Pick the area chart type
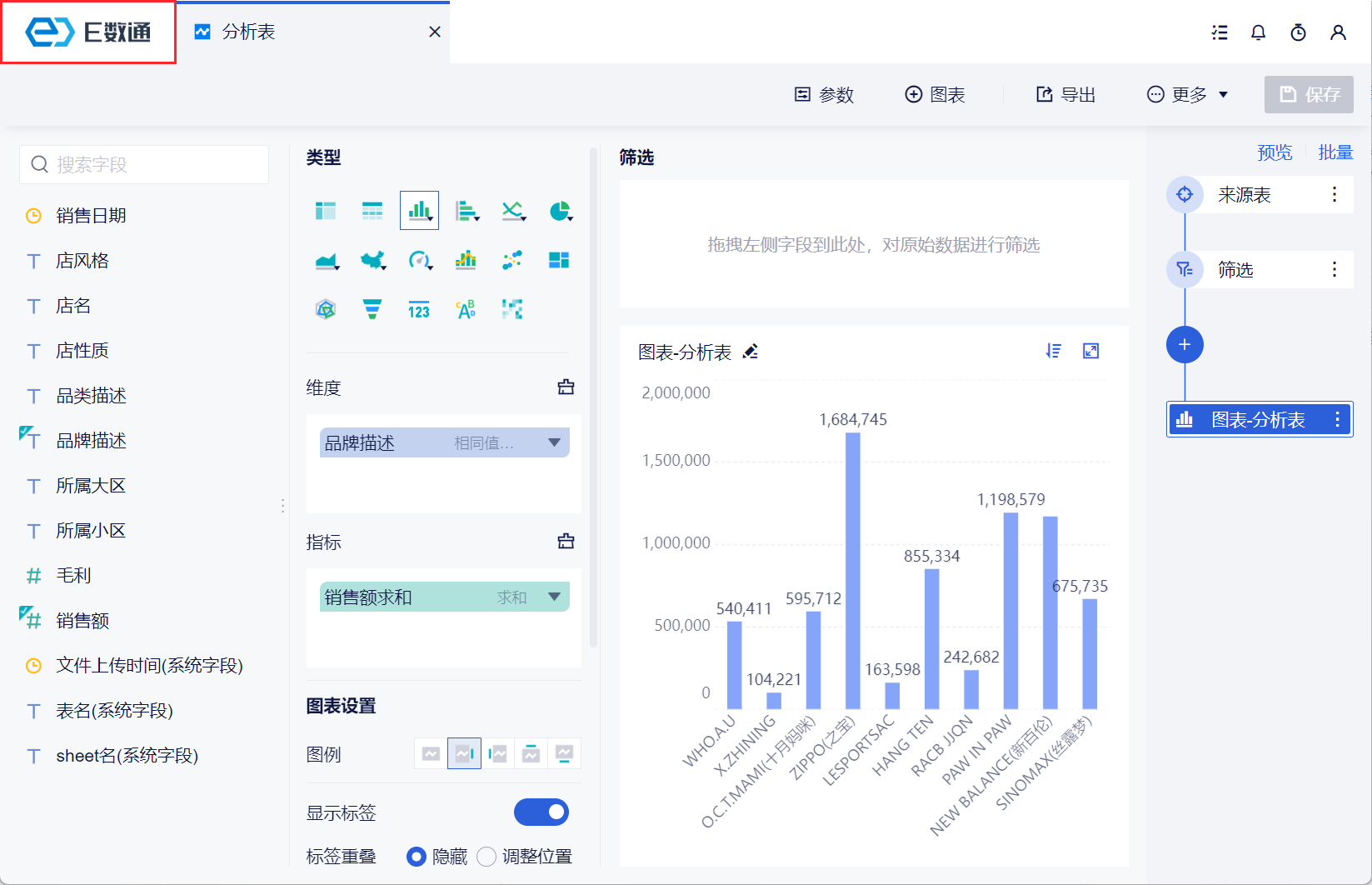 pos(327,261)
